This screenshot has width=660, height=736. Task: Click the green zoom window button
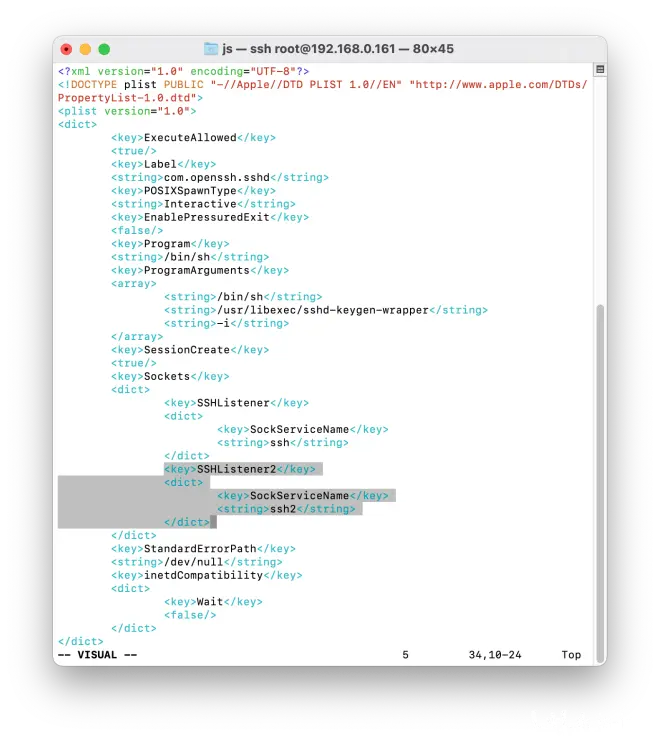104,49
